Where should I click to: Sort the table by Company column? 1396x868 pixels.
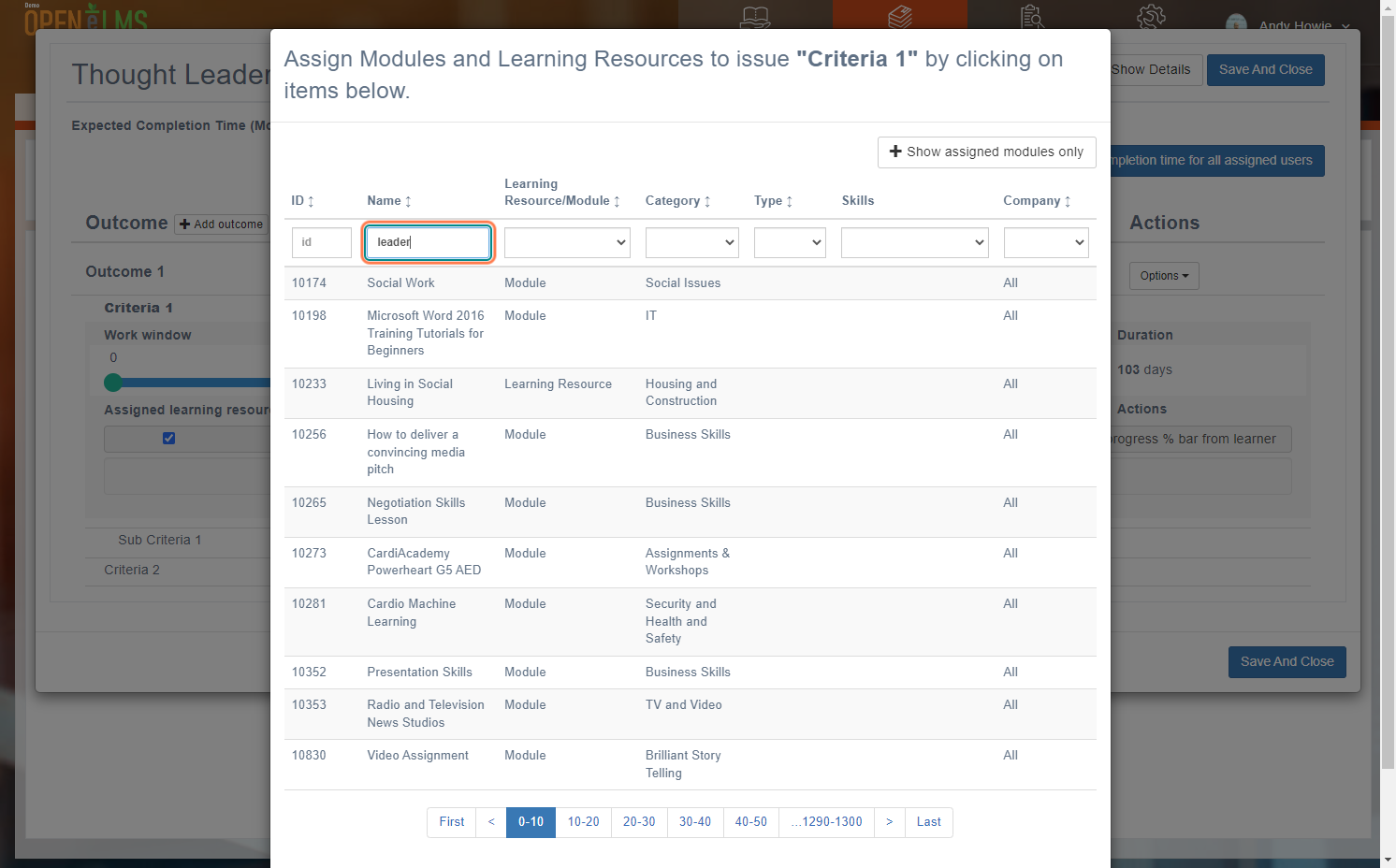[x=1037, y=201]
